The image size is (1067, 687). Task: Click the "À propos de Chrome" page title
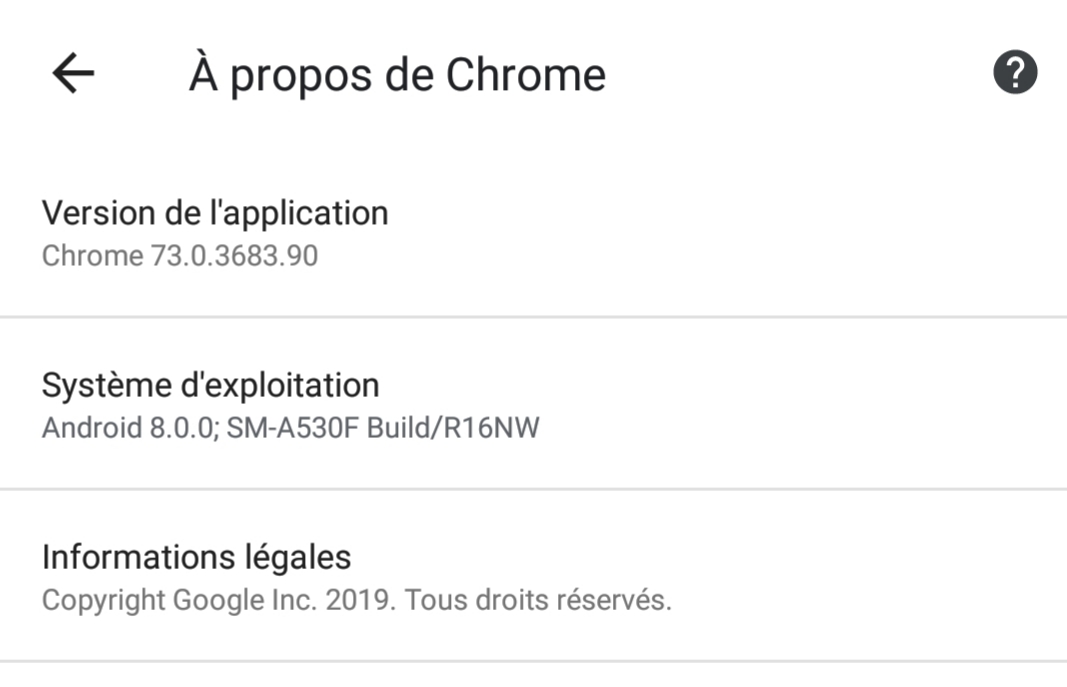point(397,75)
